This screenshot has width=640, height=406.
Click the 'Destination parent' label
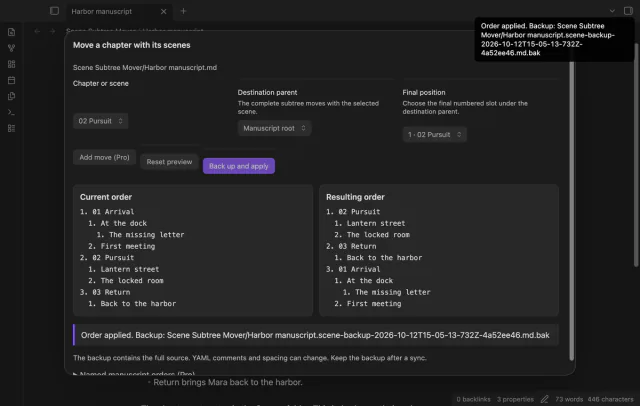267,93
